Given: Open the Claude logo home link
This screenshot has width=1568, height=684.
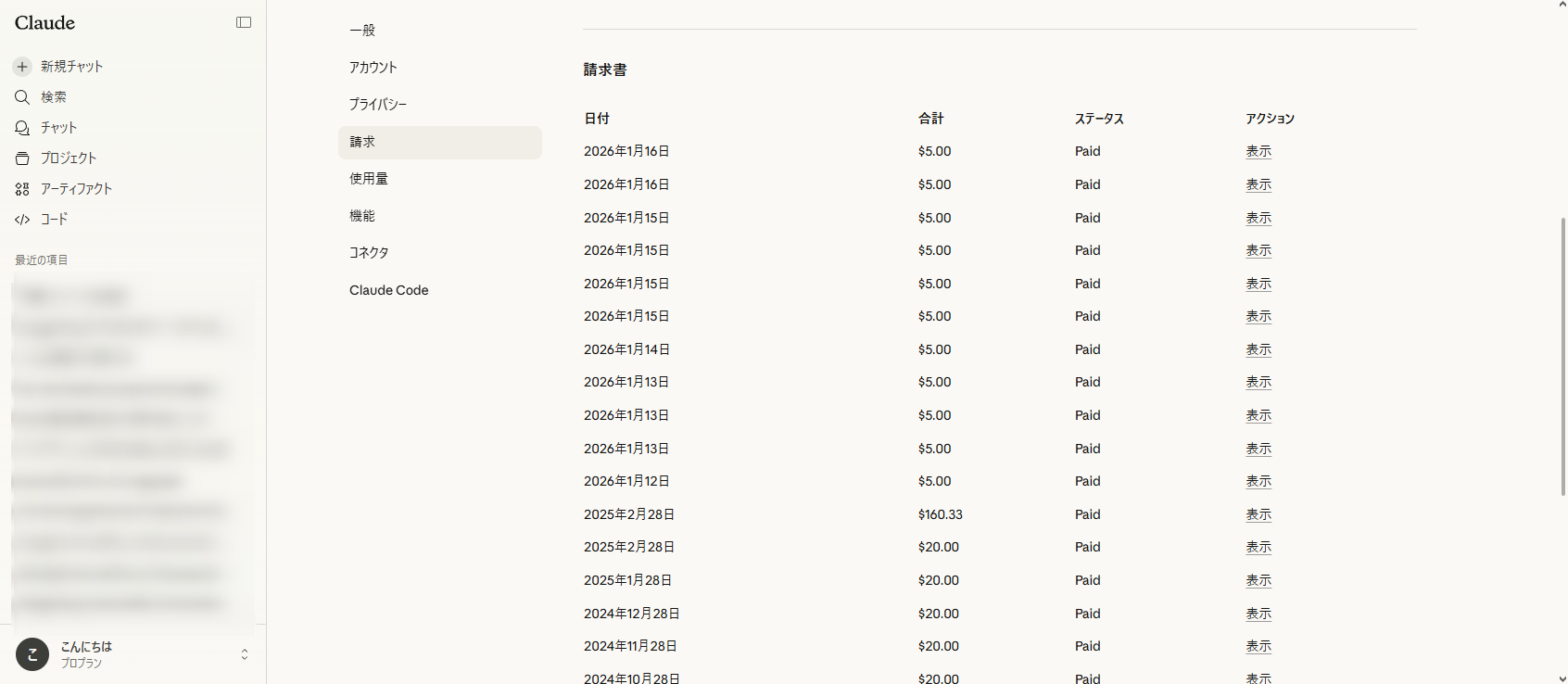Looking at the screenshot, I should pos(44,22).
